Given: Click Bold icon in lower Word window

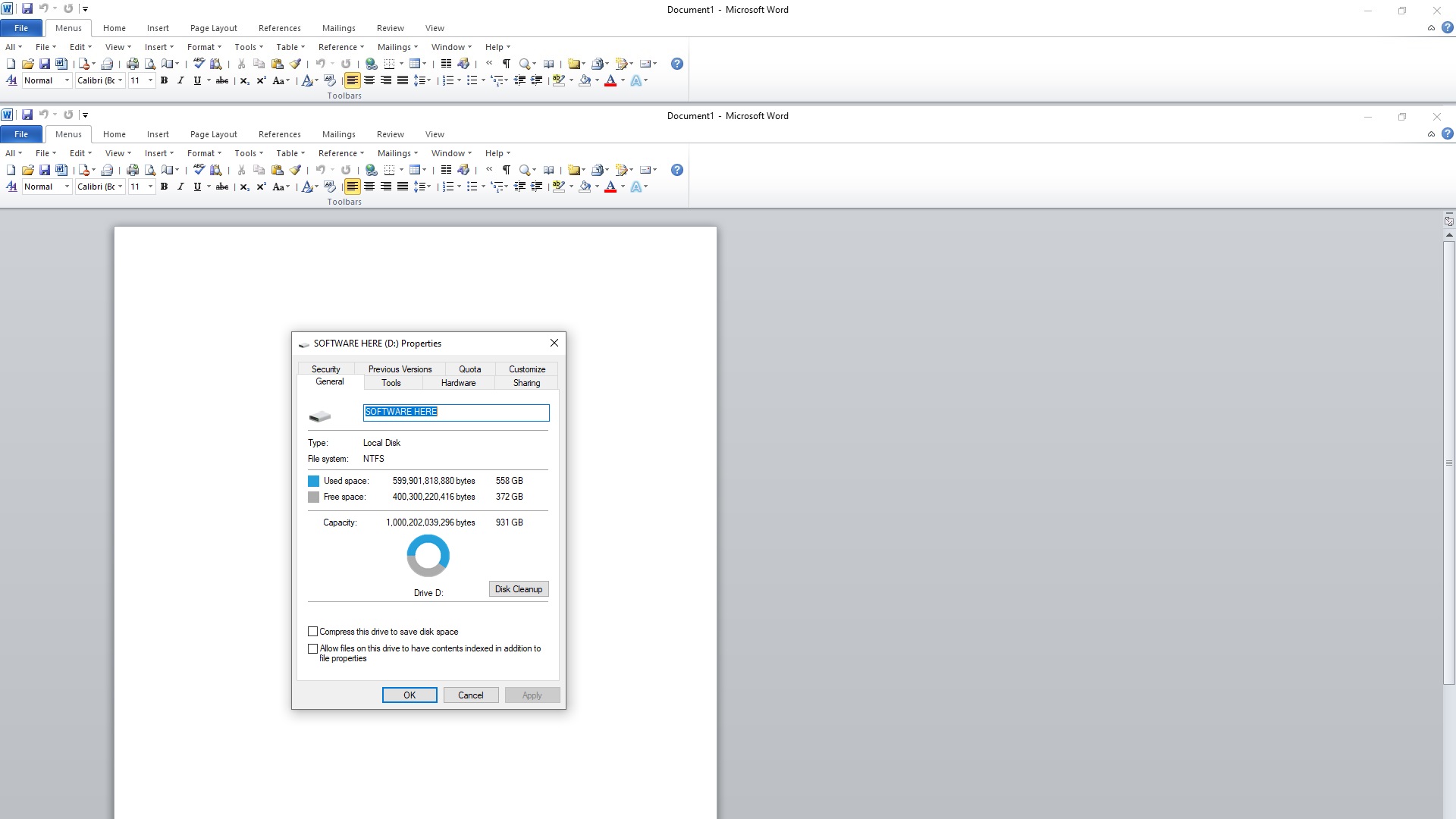Looking at the screenshot, I should (x=164, y=187).
